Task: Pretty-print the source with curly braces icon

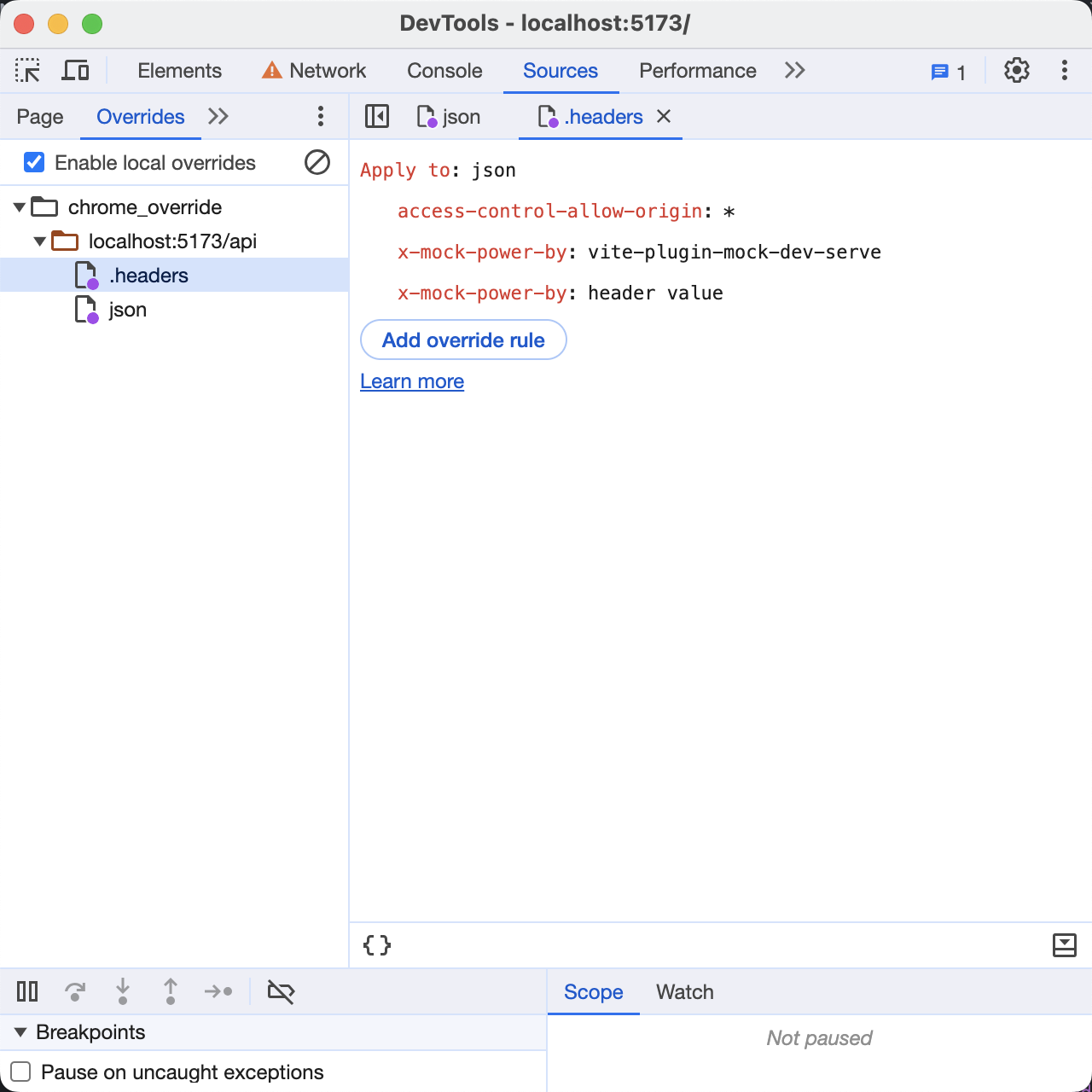Action: [376, 944]
